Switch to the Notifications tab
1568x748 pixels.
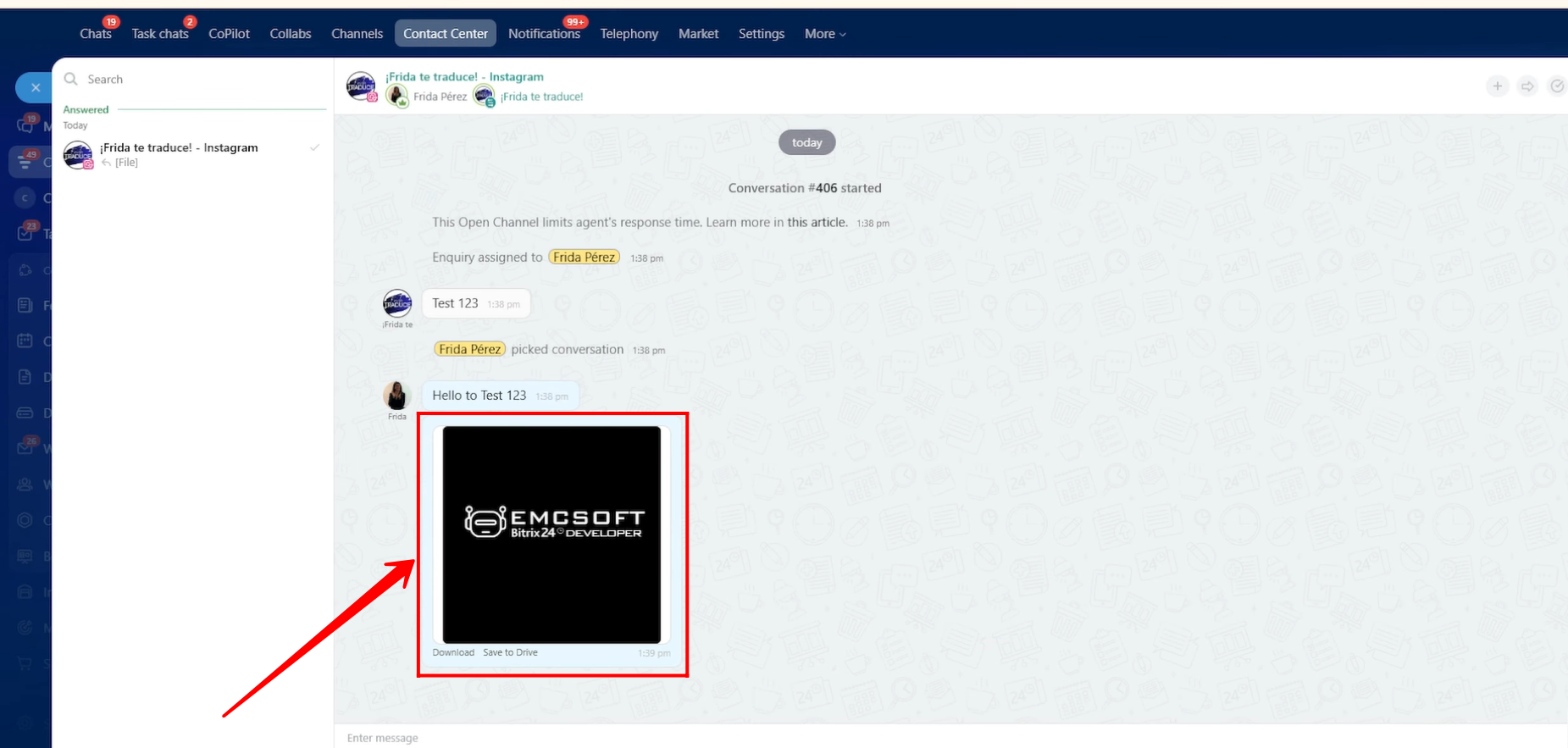[544, 34]
